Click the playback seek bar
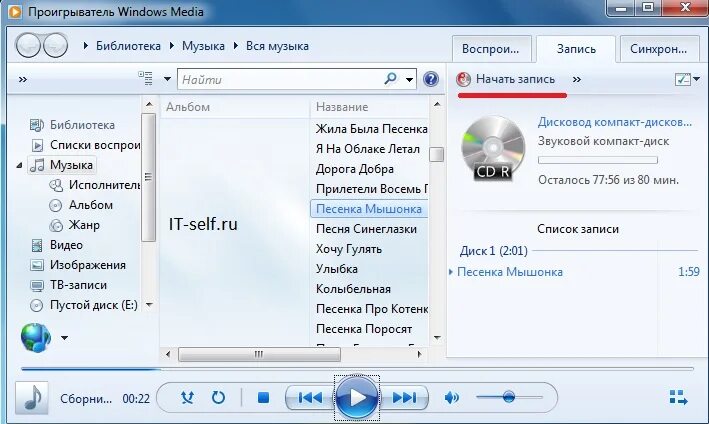This screenshot has height=424, width=709. (x=357, y=369)
